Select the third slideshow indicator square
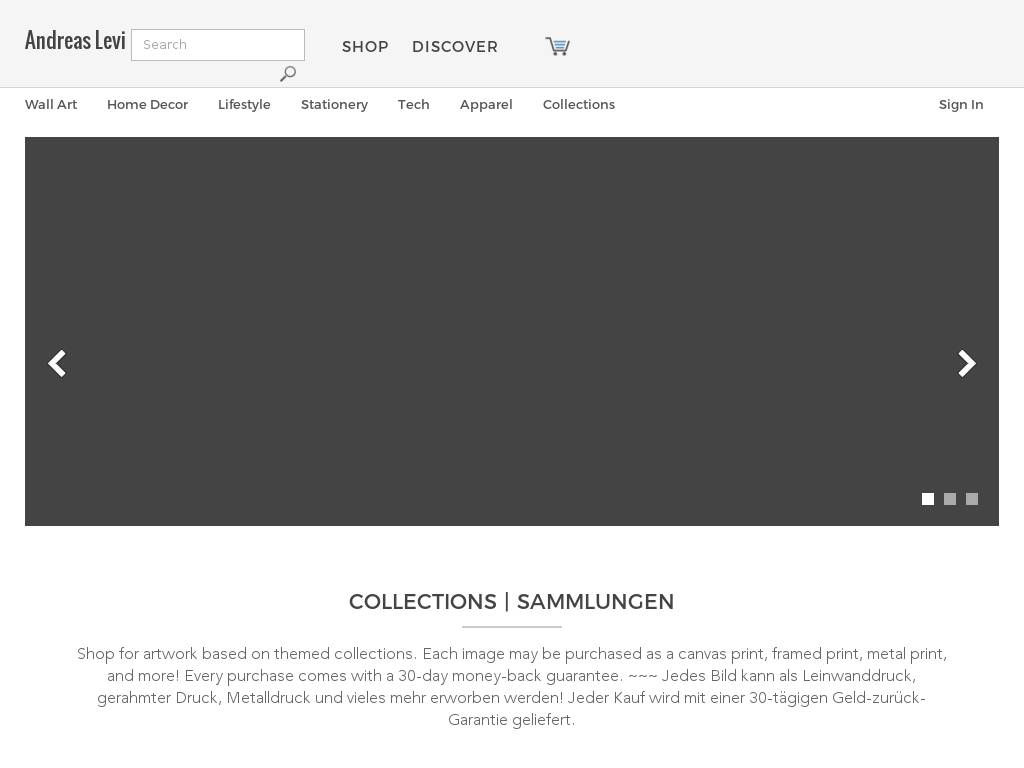 [x=972, y=499]
